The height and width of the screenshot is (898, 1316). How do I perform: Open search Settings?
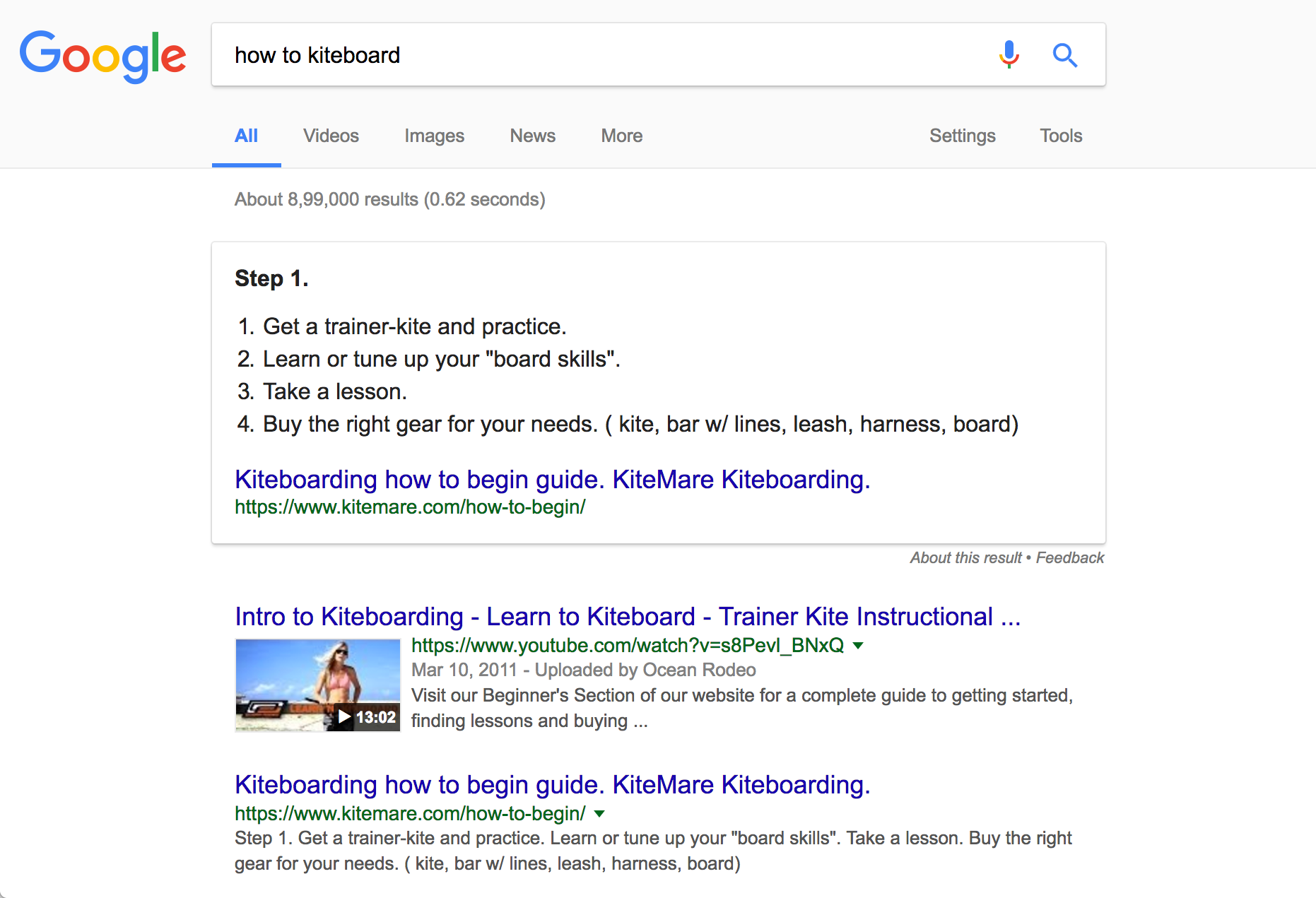coord(963,136)
